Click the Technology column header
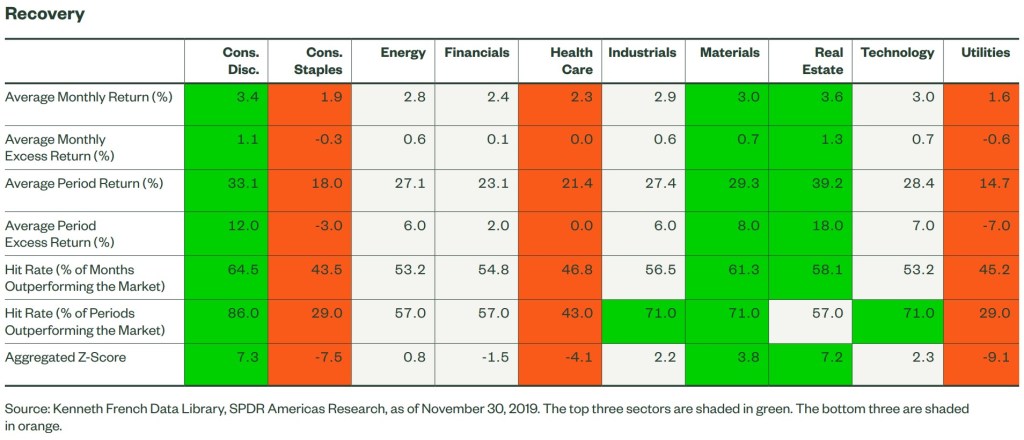 coord(897,53)
